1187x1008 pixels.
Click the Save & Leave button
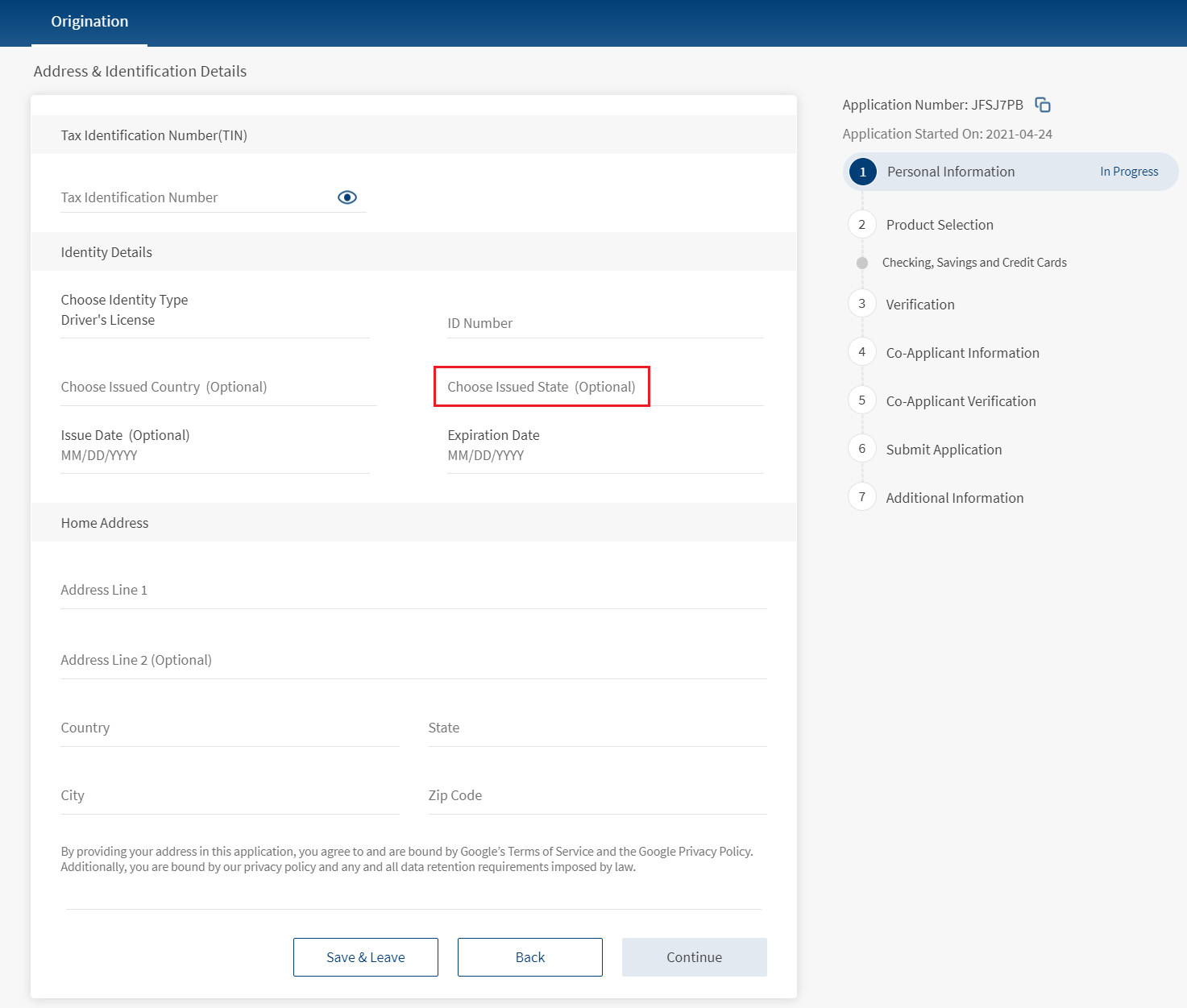(x=366, y=957)
